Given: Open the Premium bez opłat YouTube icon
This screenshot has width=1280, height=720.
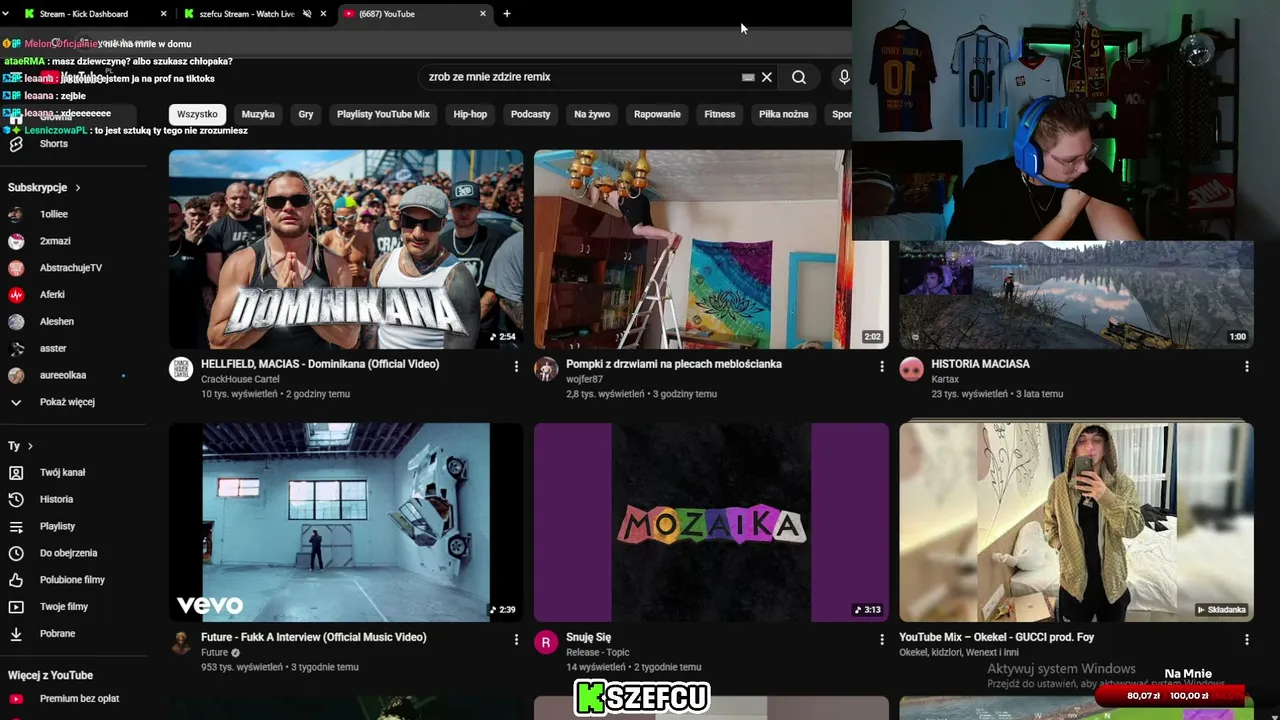Looking at the screenshot, I should click(16, 699).
